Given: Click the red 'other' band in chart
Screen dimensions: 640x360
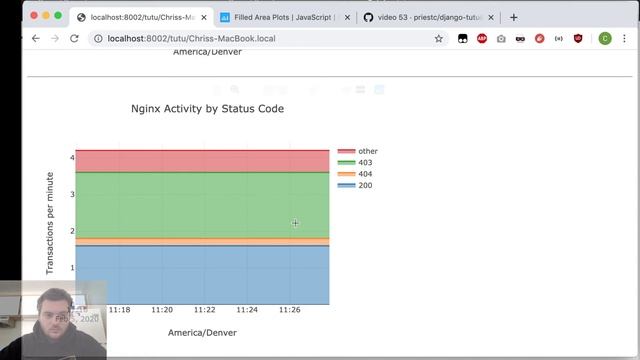Looking at the screenshot, I should 202,161.
